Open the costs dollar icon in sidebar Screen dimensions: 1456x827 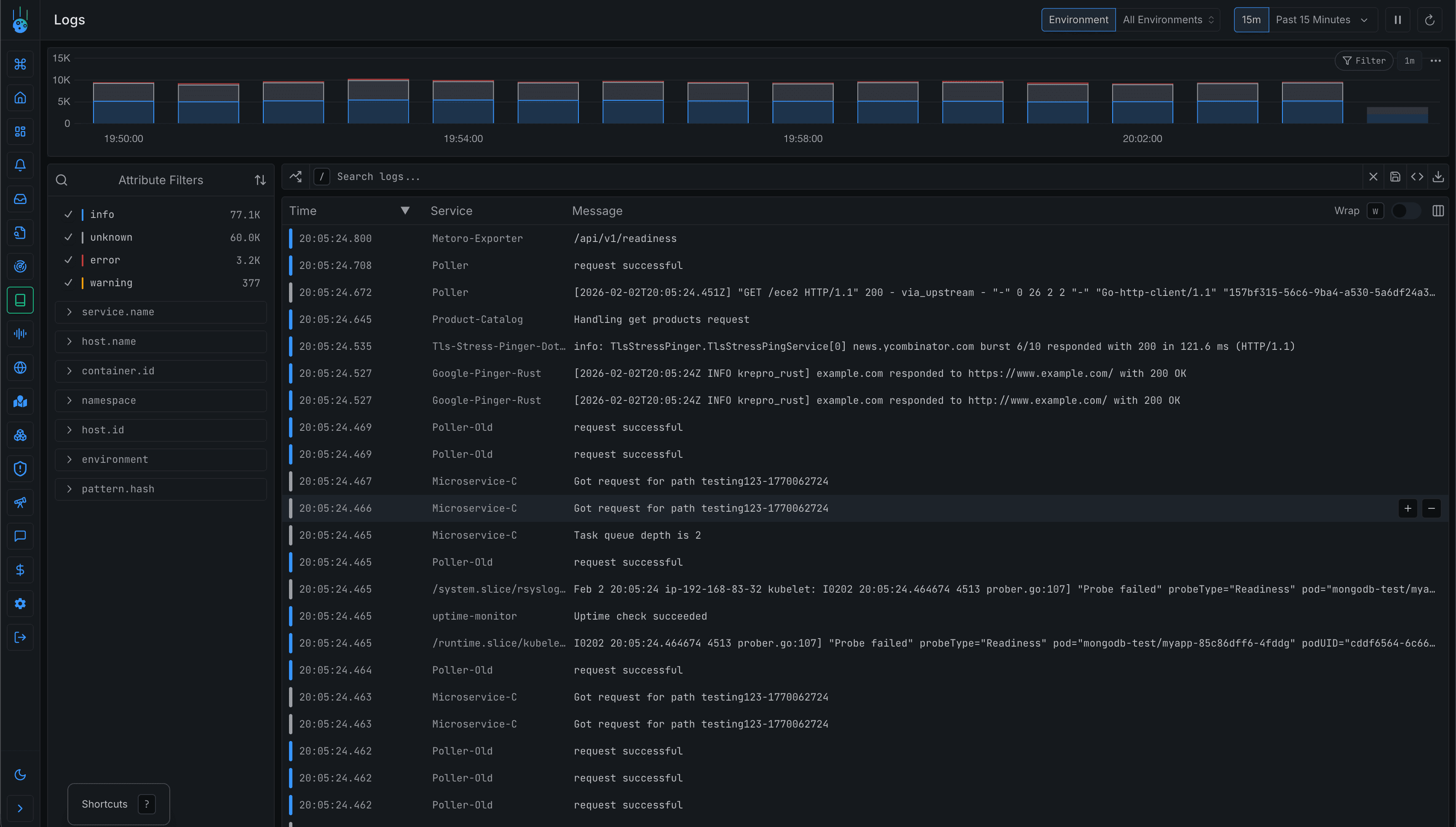pos(21,570)
